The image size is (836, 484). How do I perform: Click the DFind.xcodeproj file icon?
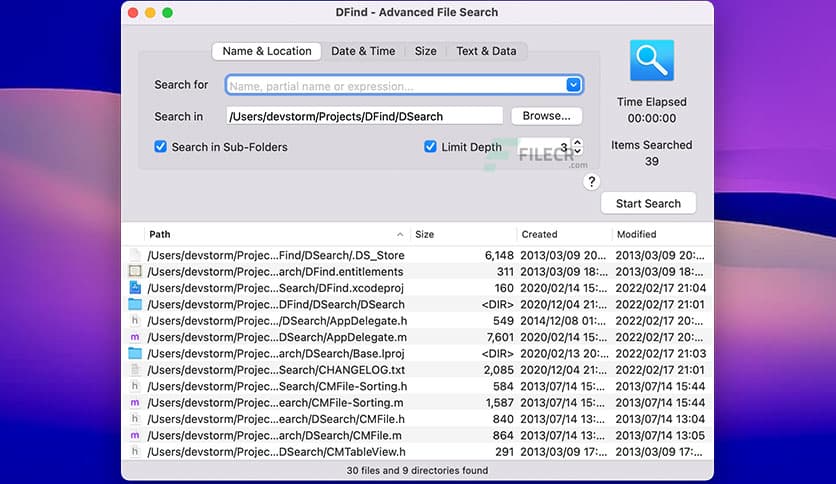pos(135,288)
